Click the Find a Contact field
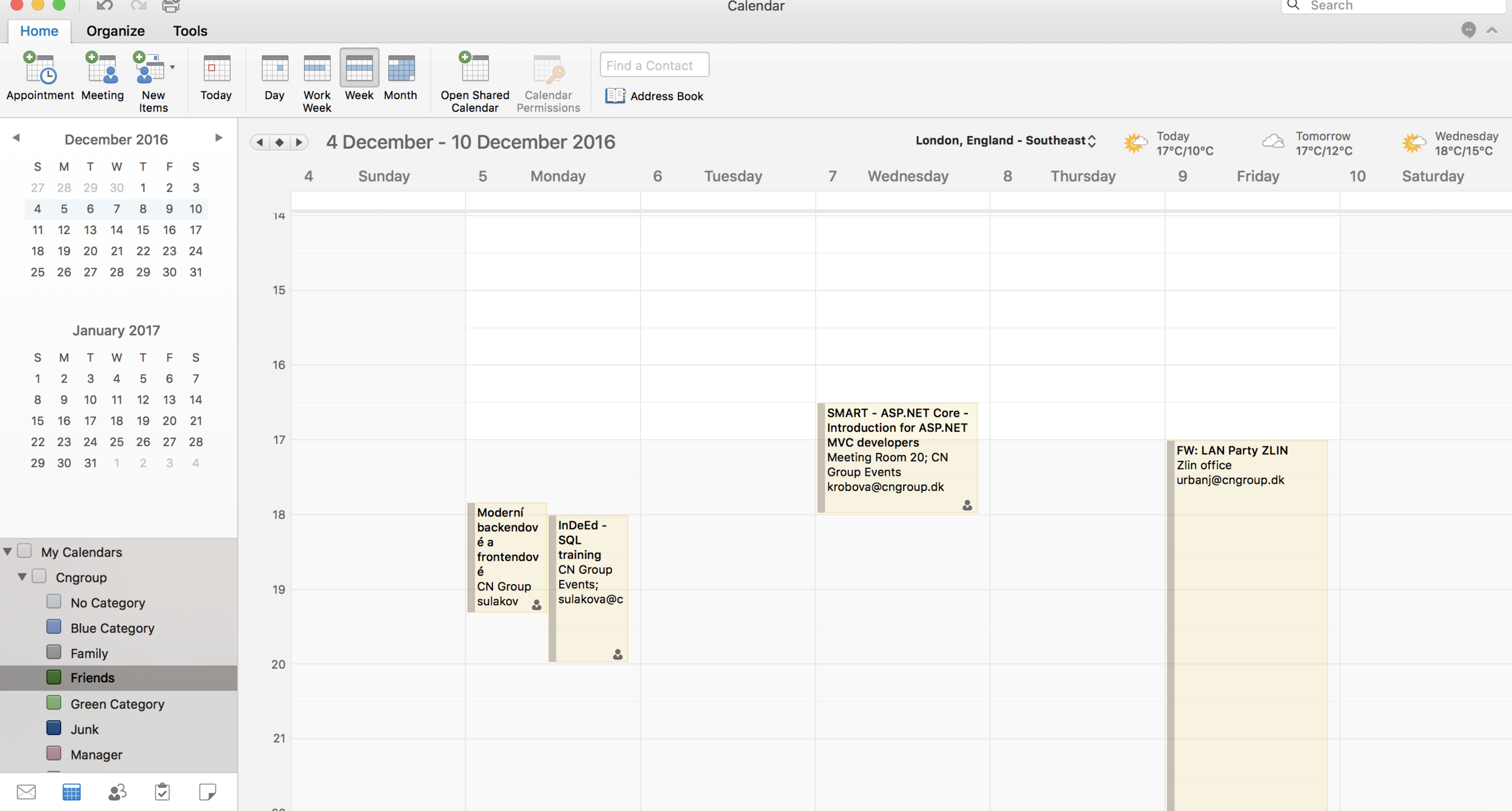 [x=654, y=65]
